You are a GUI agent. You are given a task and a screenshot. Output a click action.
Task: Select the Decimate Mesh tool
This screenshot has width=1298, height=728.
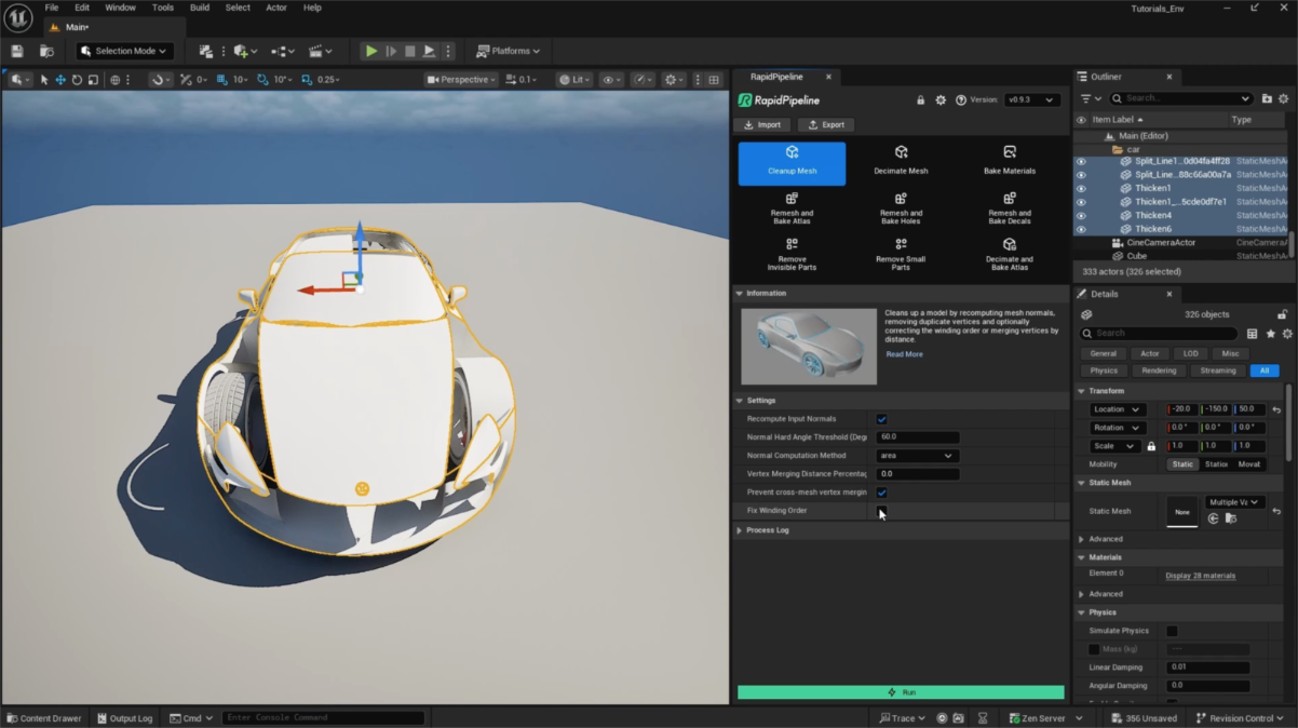pos(901,163)
